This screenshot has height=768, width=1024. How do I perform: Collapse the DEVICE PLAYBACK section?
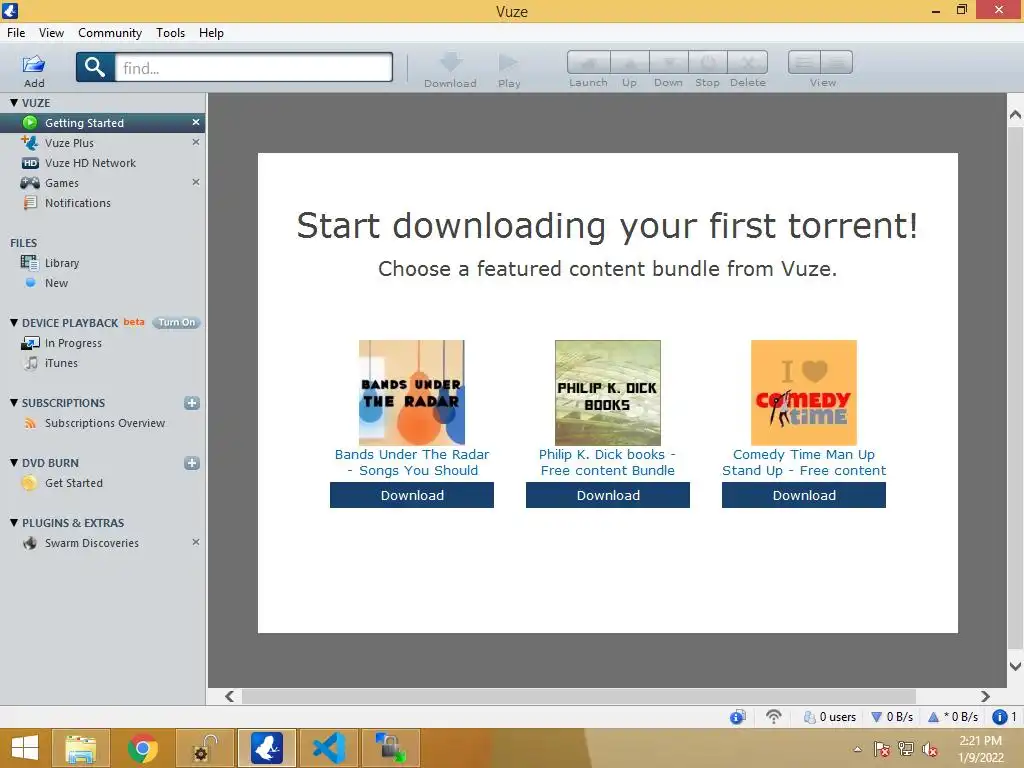coord(14,323)
